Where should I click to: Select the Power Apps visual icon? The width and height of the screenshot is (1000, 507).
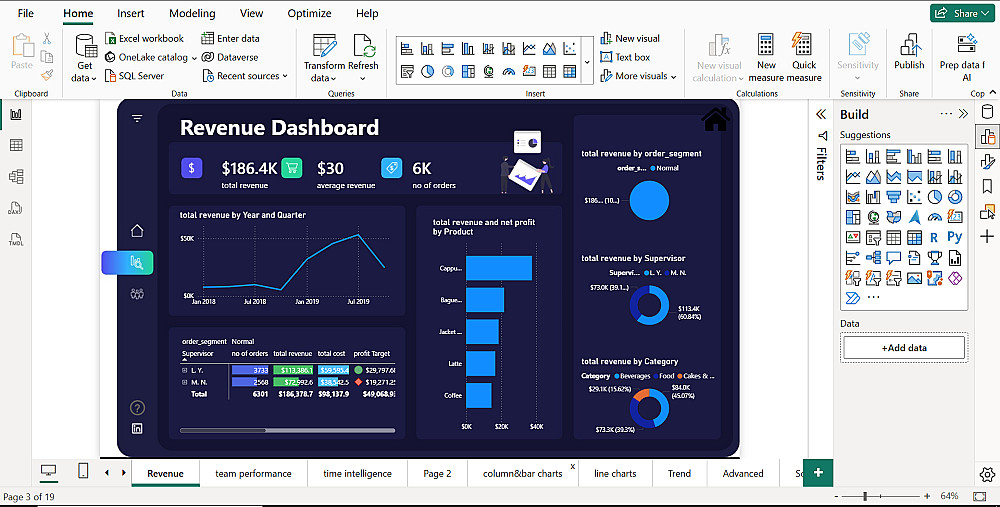955,278
